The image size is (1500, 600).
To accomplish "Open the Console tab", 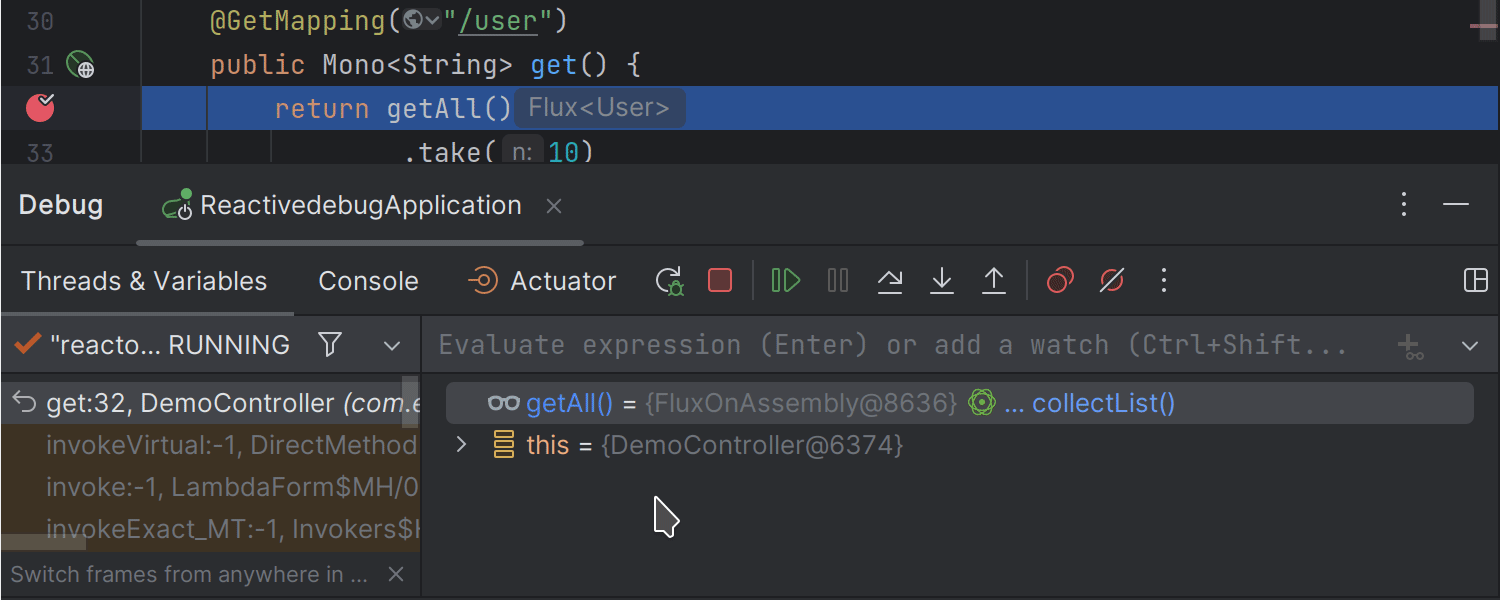I will [x=368, y=281].
